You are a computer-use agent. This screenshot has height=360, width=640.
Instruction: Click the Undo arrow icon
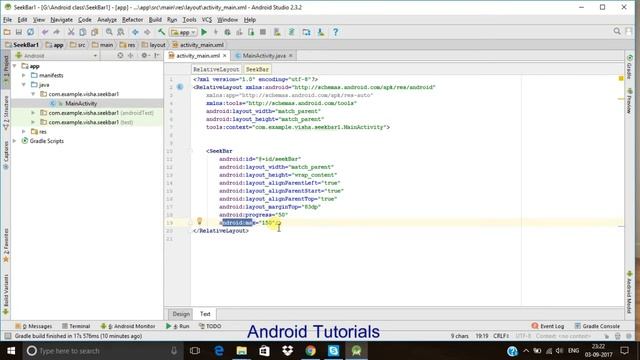(44, 32)
